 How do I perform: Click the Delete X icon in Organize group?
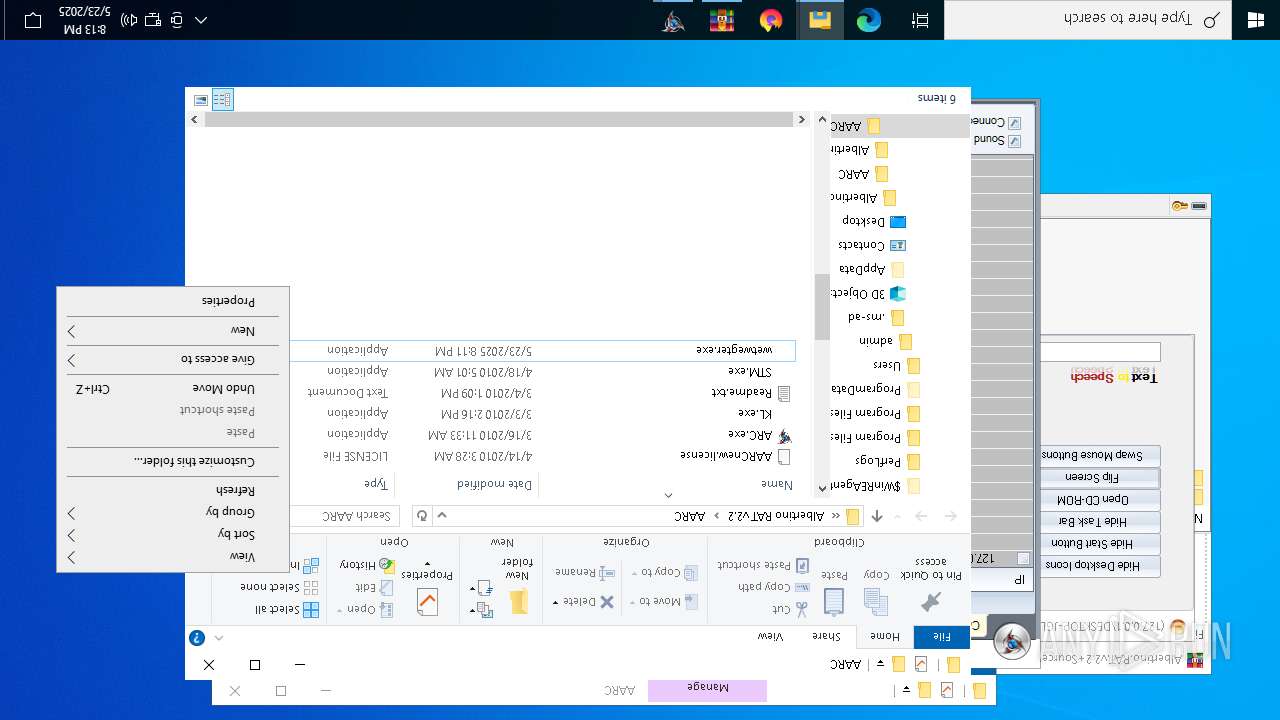click(606, 602)
